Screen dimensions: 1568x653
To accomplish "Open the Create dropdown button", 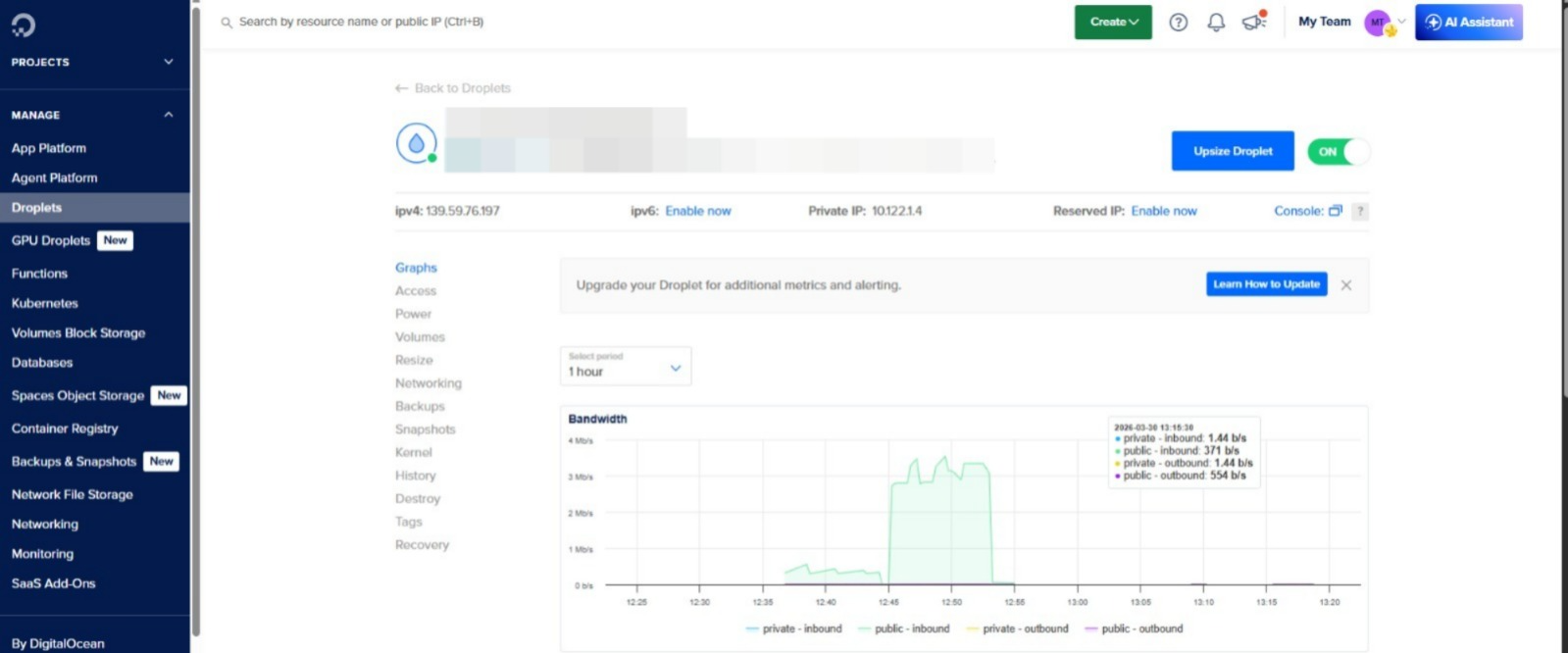I will (x=1112, y=23).
